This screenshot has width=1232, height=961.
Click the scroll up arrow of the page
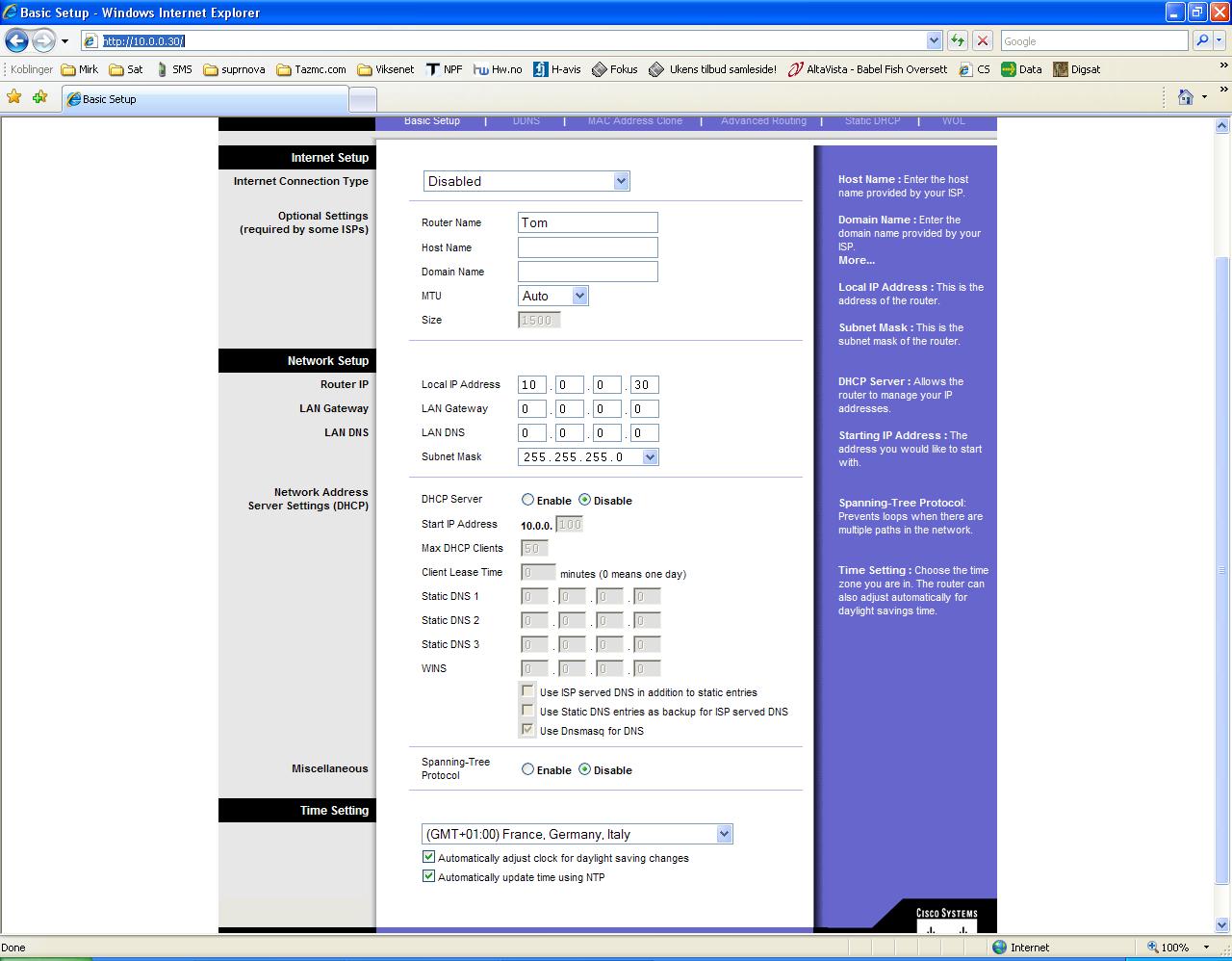[1222, 126]
